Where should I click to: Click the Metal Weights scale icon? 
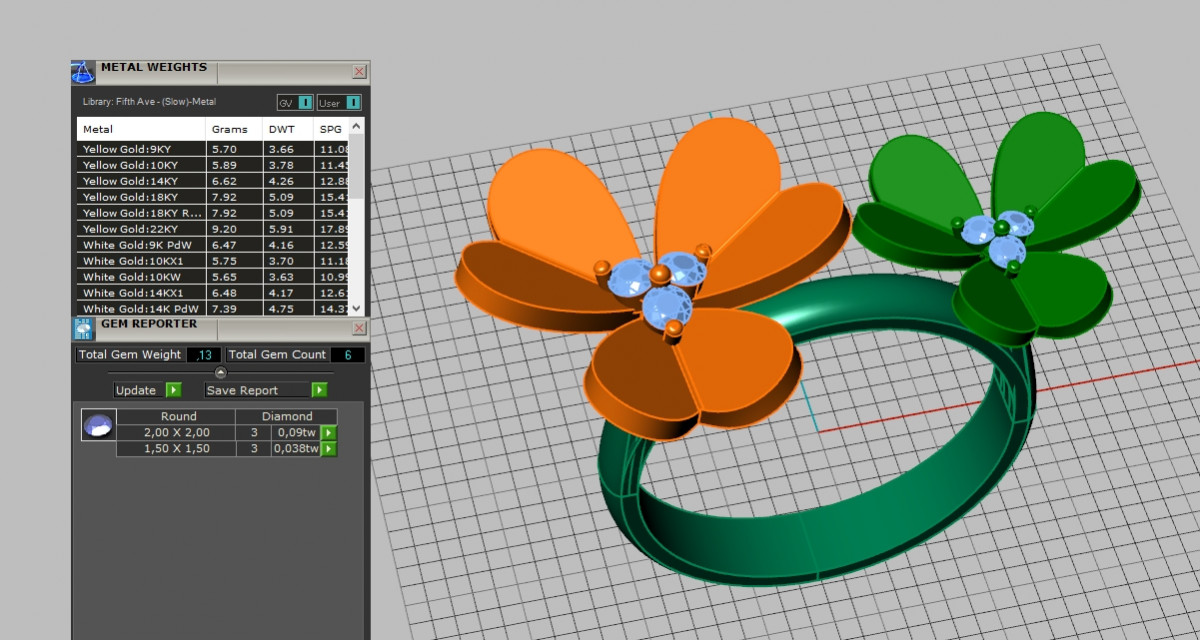click(x=83, y=71)
